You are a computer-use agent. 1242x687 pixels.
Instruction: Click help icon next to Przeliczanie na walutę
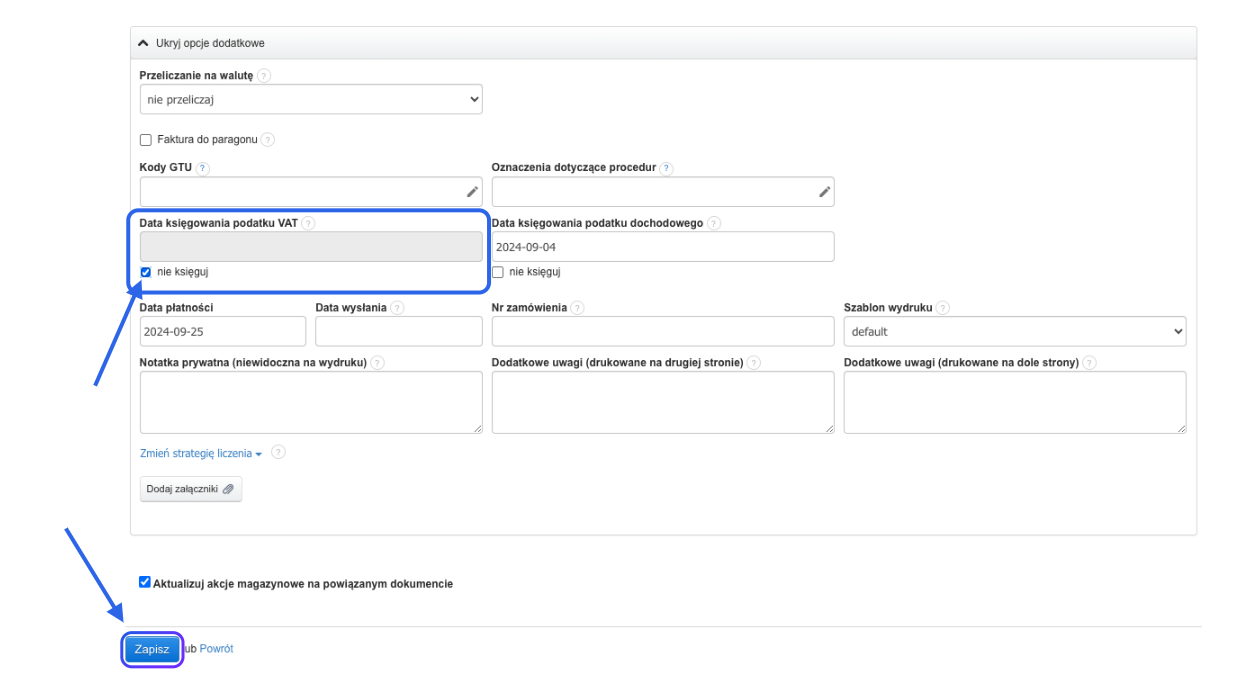click(264, 76)
